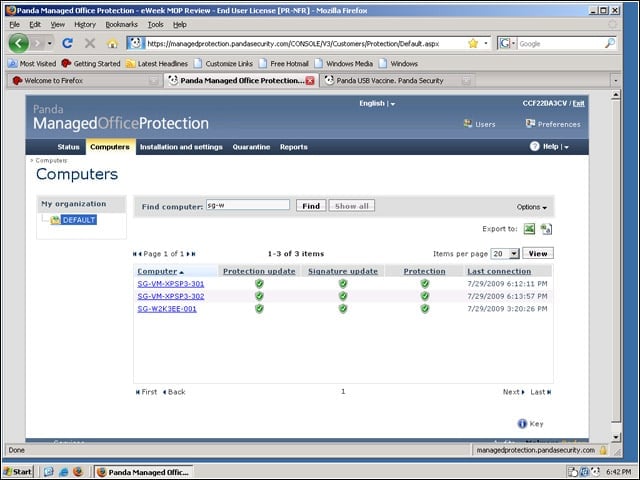Click the signature update shield for SG-VM-XPSP3-302

343,296
